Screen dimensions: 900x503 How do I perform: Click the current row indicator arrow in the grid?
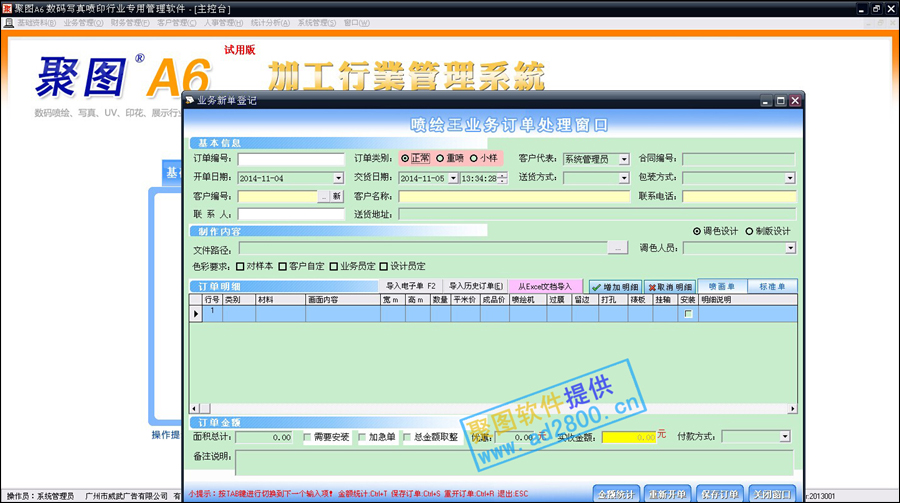coord(196,314)
